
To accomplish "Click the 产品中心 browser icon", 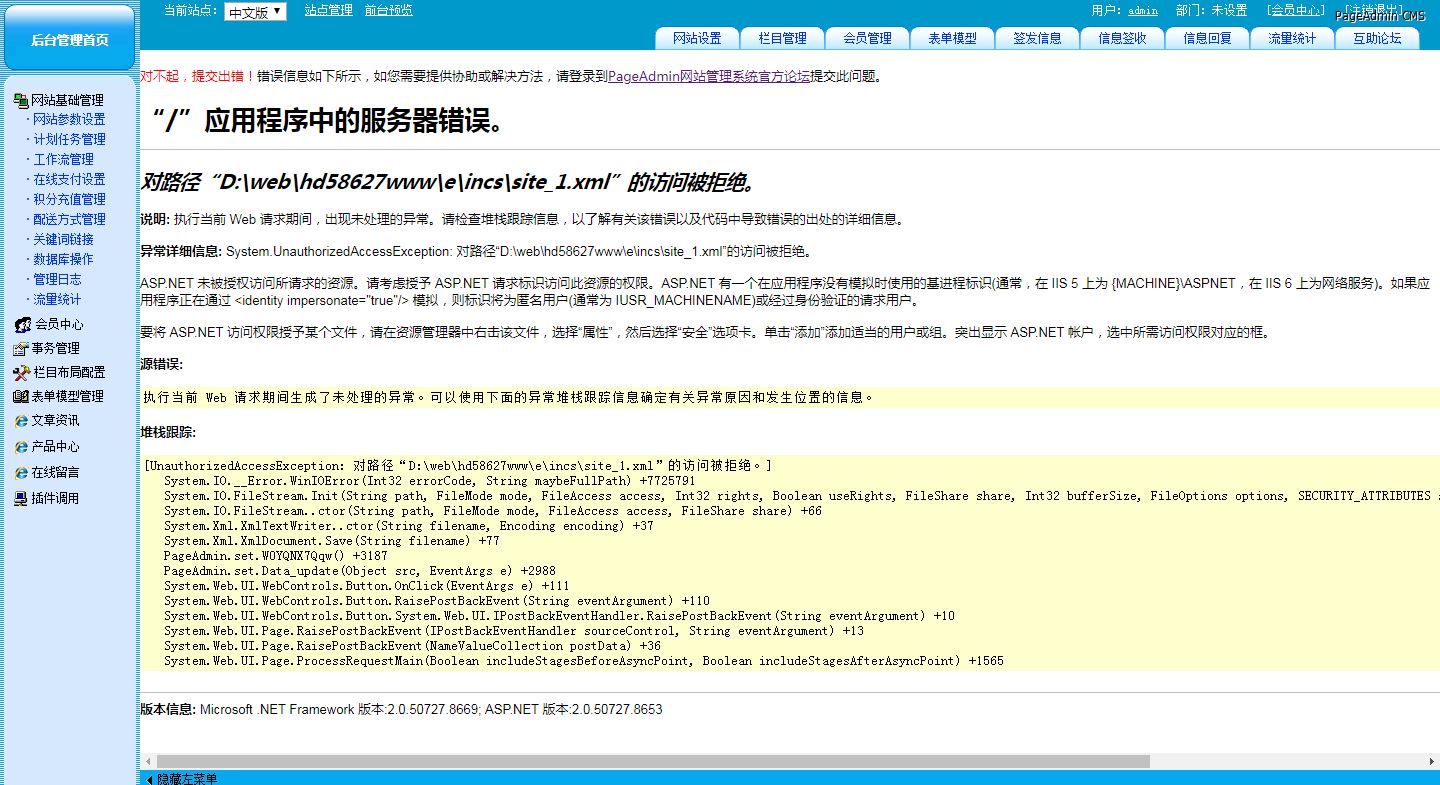I will [21, 447].
